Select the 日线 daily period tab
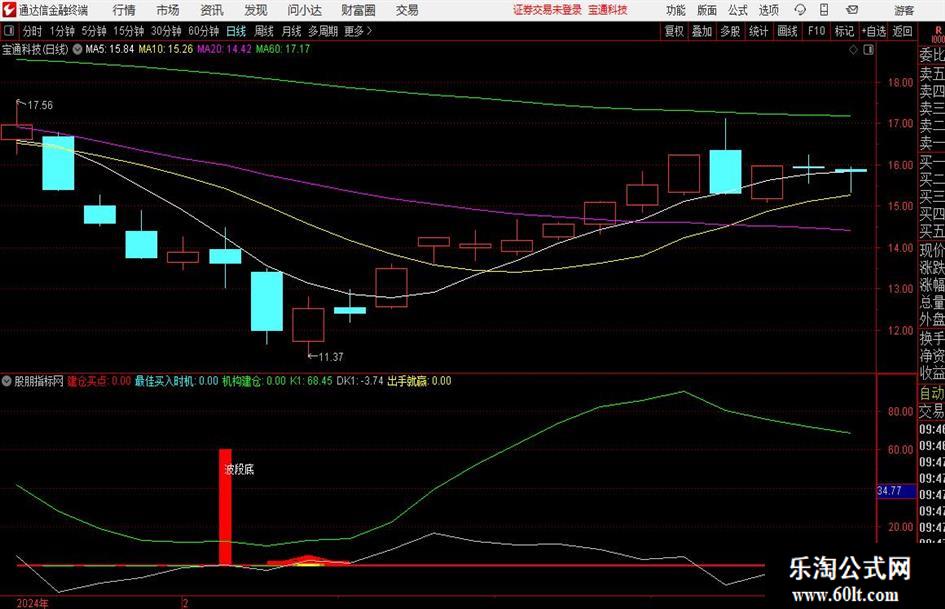 pyautogui.click(x=236, y=31)
